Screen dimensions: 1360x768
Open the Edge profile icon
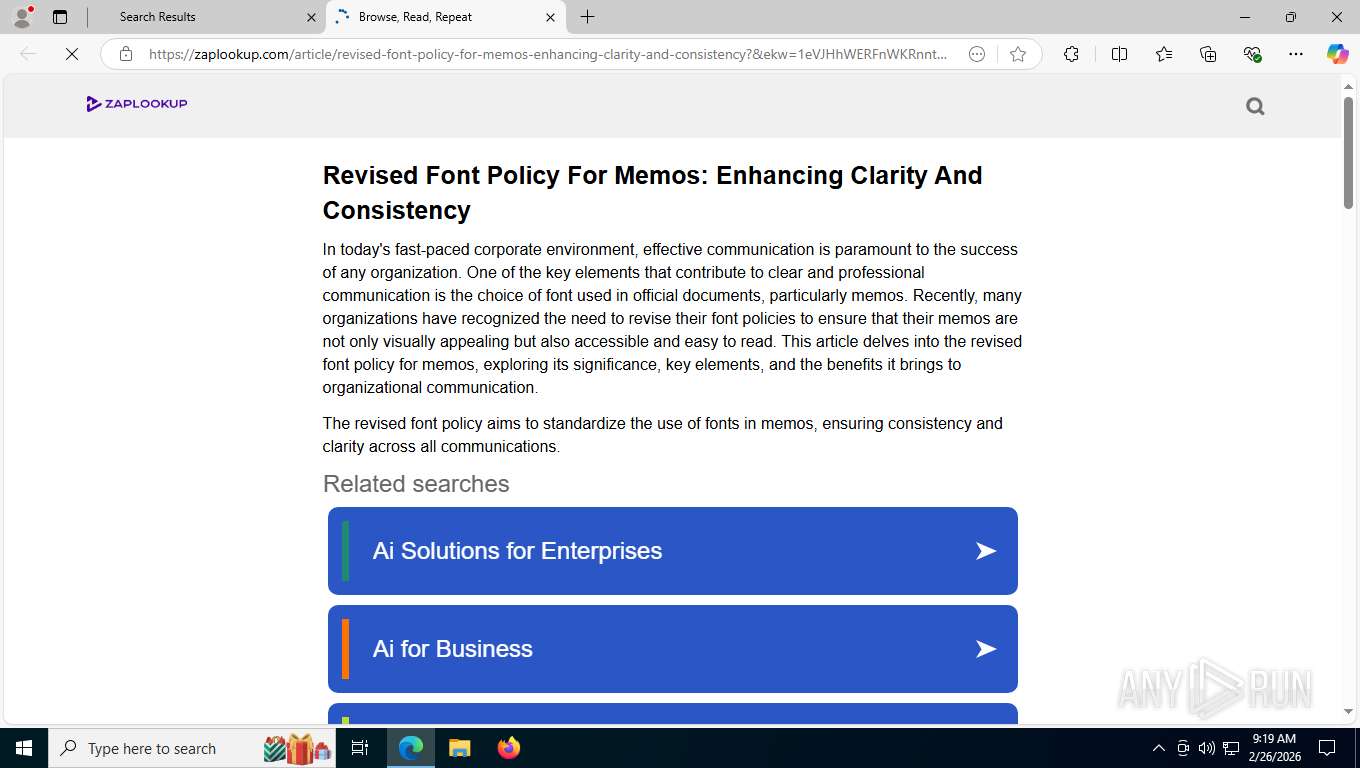(x=22, y=17)
